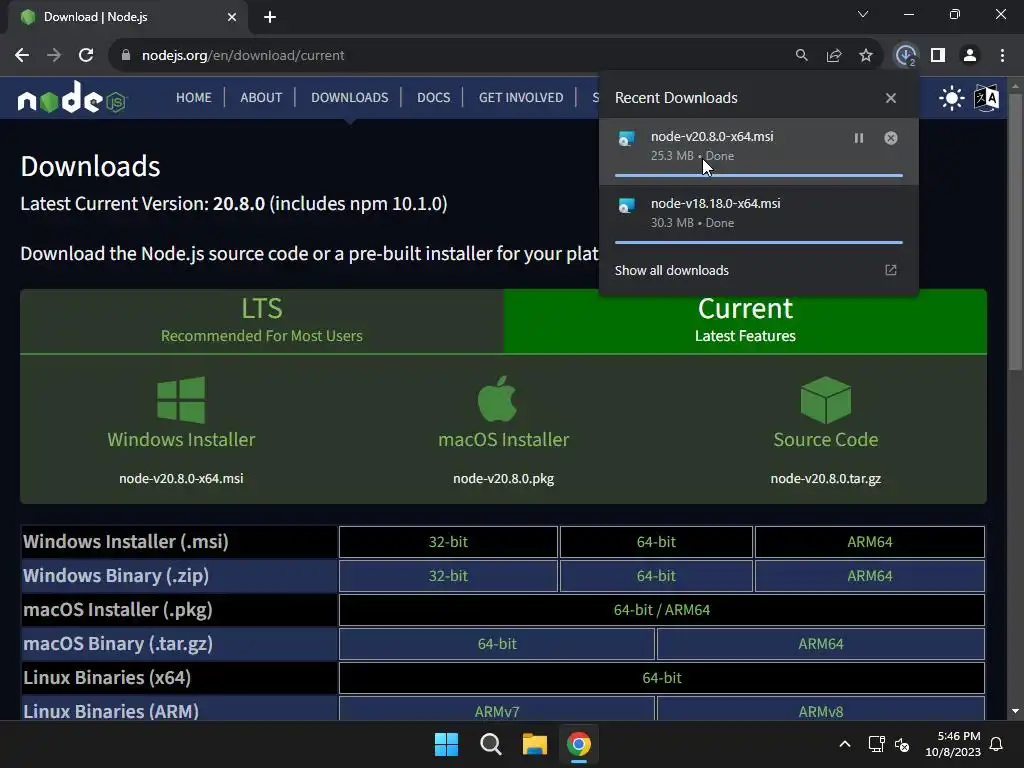Download Windows Installer (.msi) ARM64
Viewport: 1024px width, 768px height.
[870, 542]
